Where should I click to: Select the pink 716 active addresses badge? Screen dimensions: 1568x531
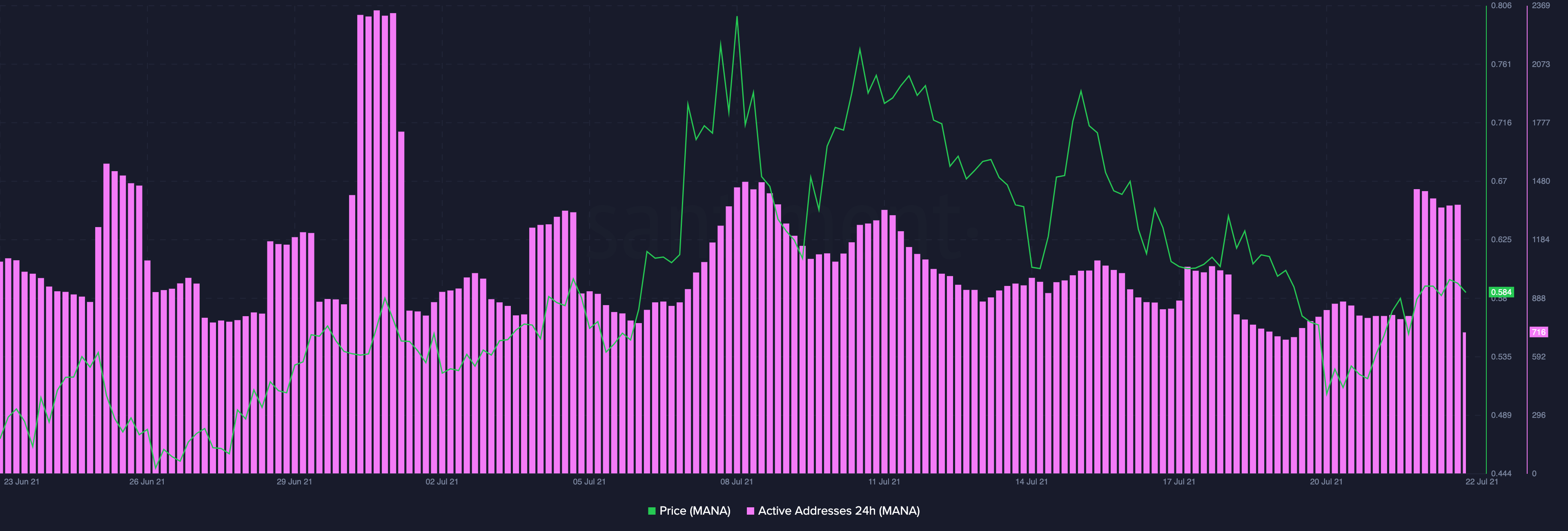point(1539,332)
